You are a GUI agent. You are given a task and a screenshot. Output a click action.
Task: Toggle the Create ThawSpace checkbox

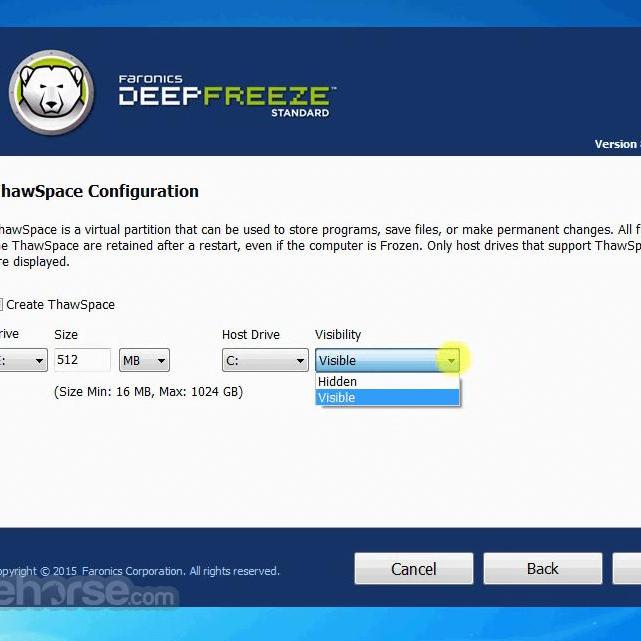click(1, 305)
